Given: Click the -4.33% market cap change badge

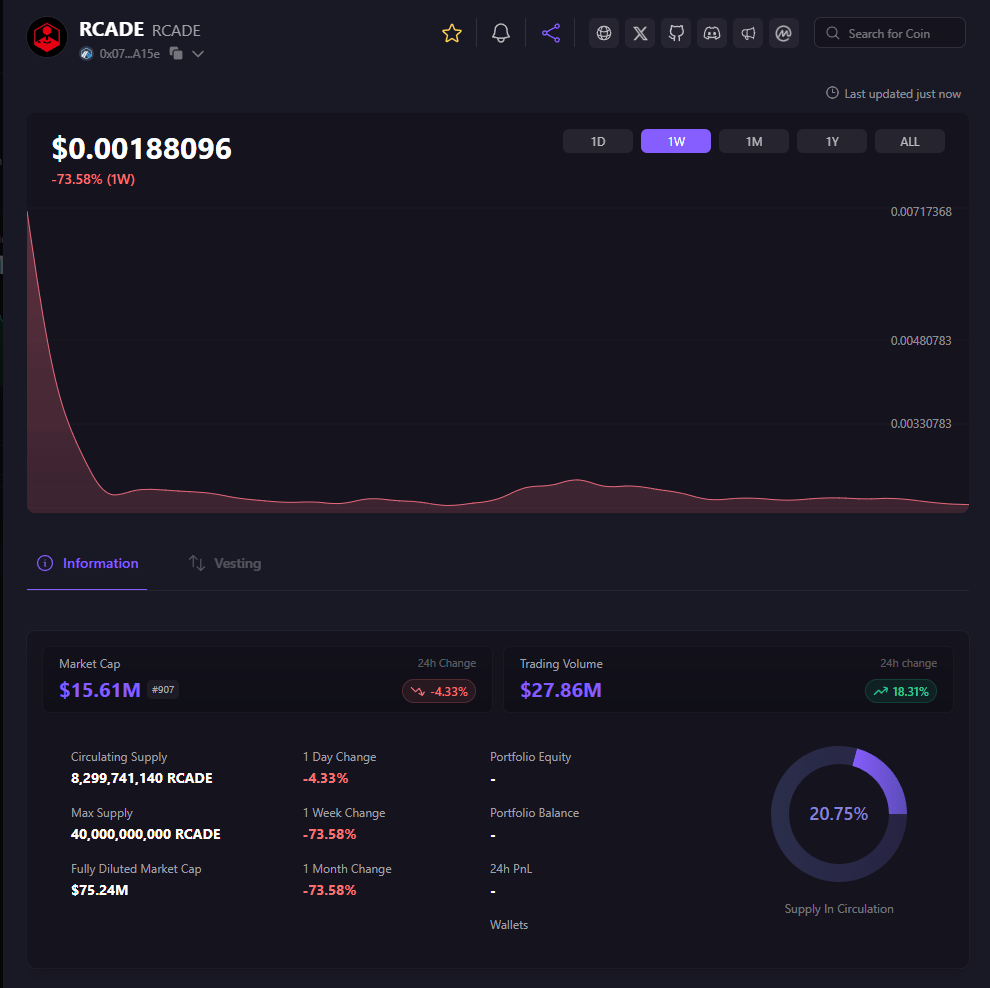Looking at the screenshot, I should point(439,691).
